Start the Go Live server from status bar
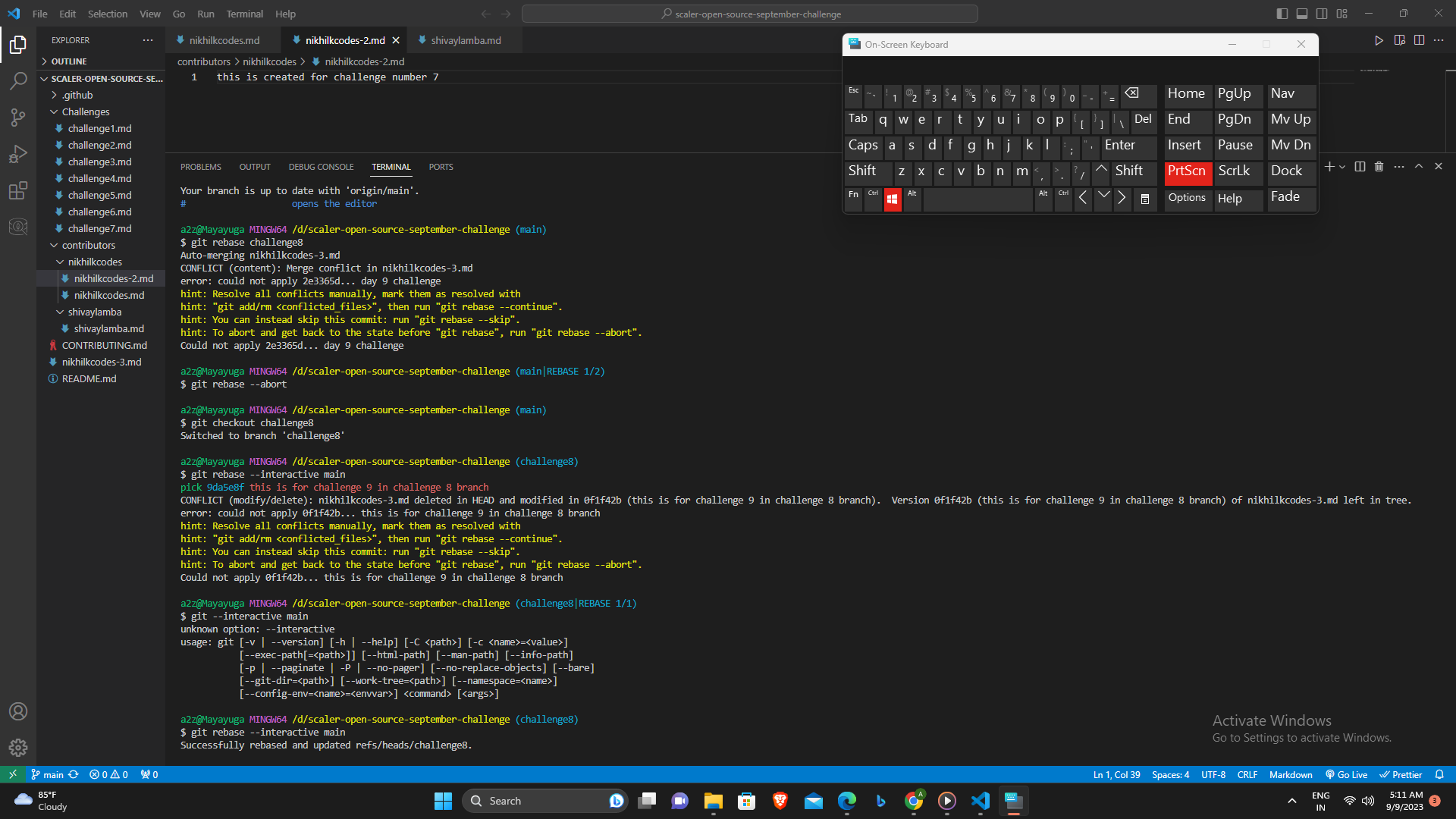The image size is (1456, 819). click(x=1346, y=774)
